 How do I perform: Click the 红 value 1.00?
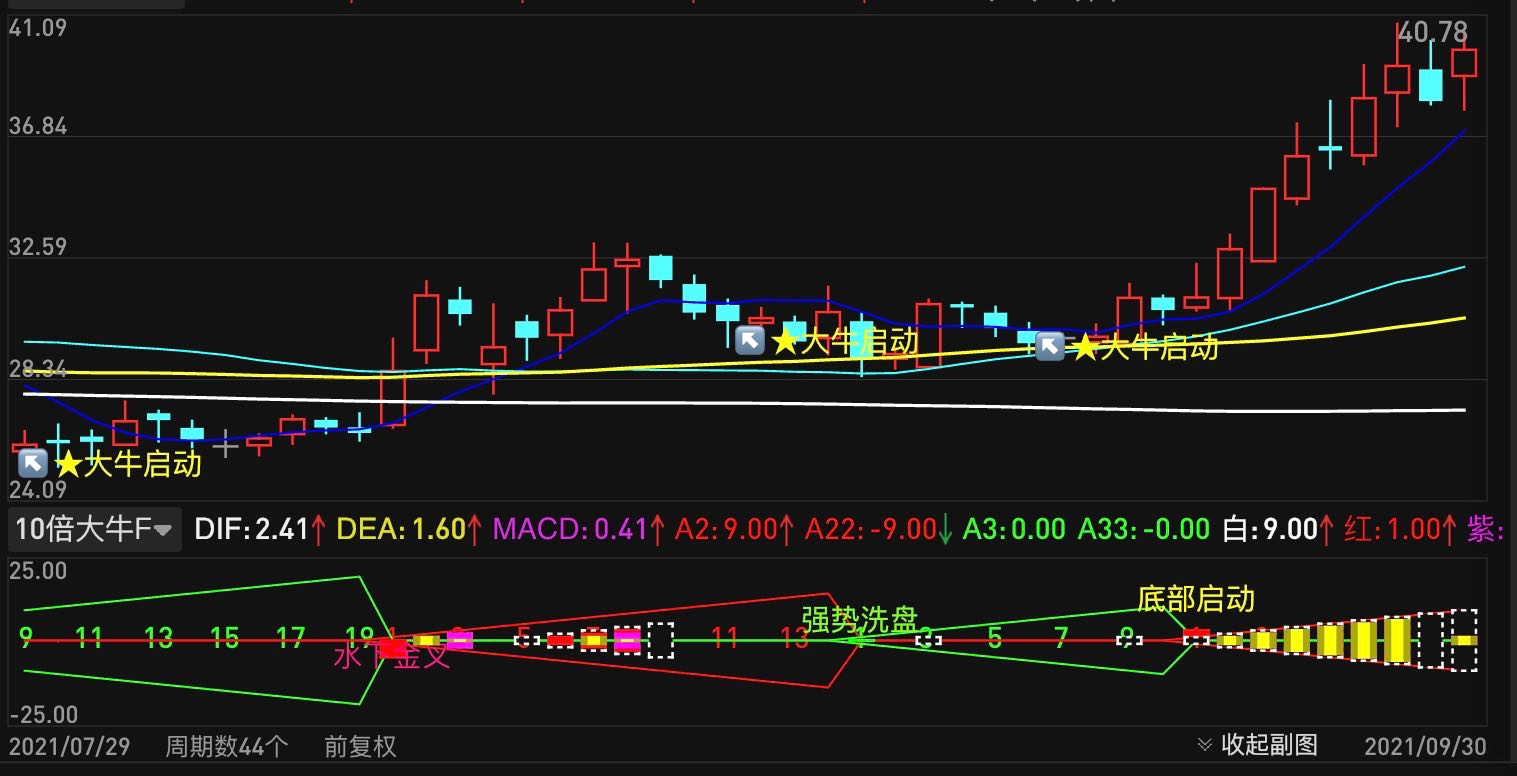coord(1413,529)
